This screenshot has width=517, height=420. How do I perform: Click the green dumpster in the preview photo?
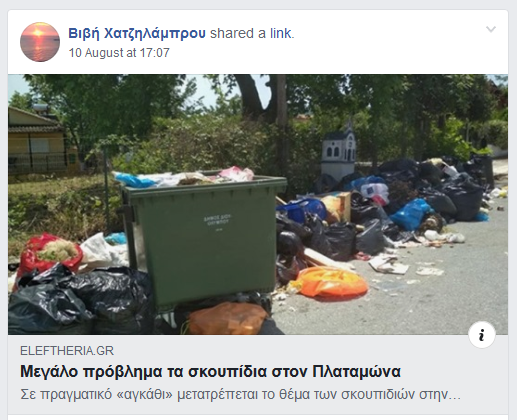click(203, 240)
